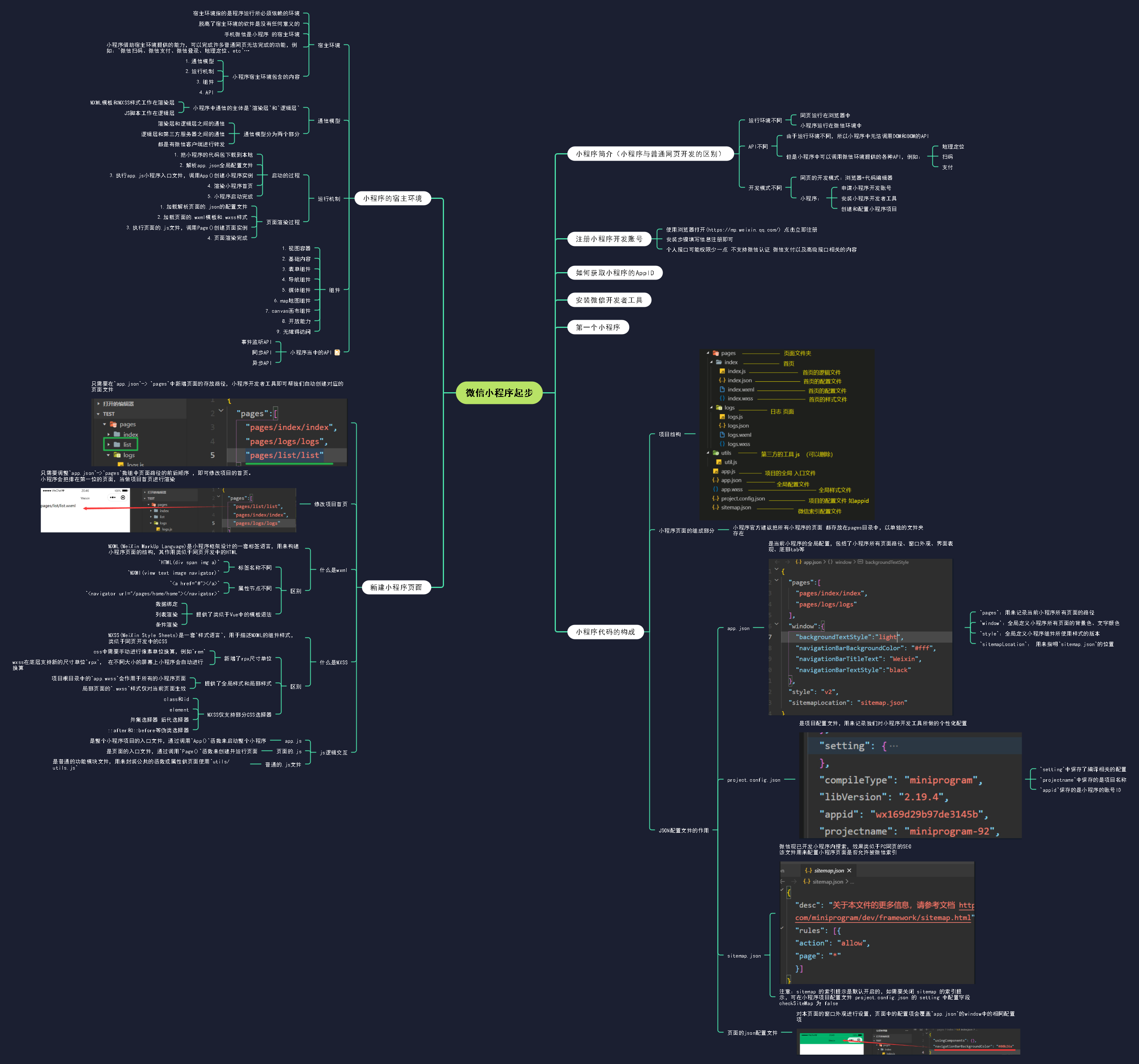Select the 什么是wxml subtopic
The width and height of the screenshot is (1139, 1064).
pyautogui.click(x=333, y=570)
